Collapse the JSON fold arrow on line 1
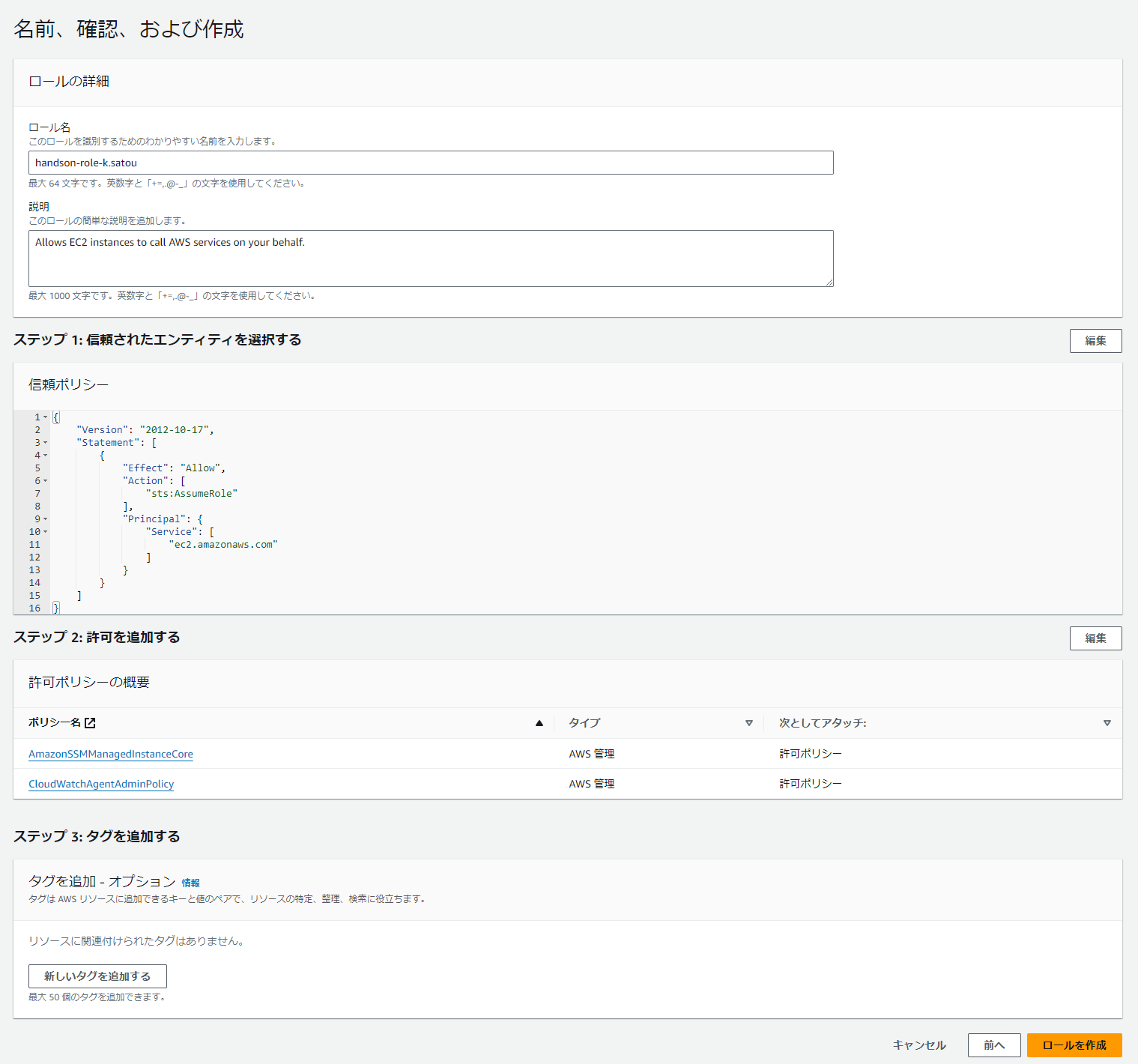The image size is (1138, 1064). tap(45, 417)
